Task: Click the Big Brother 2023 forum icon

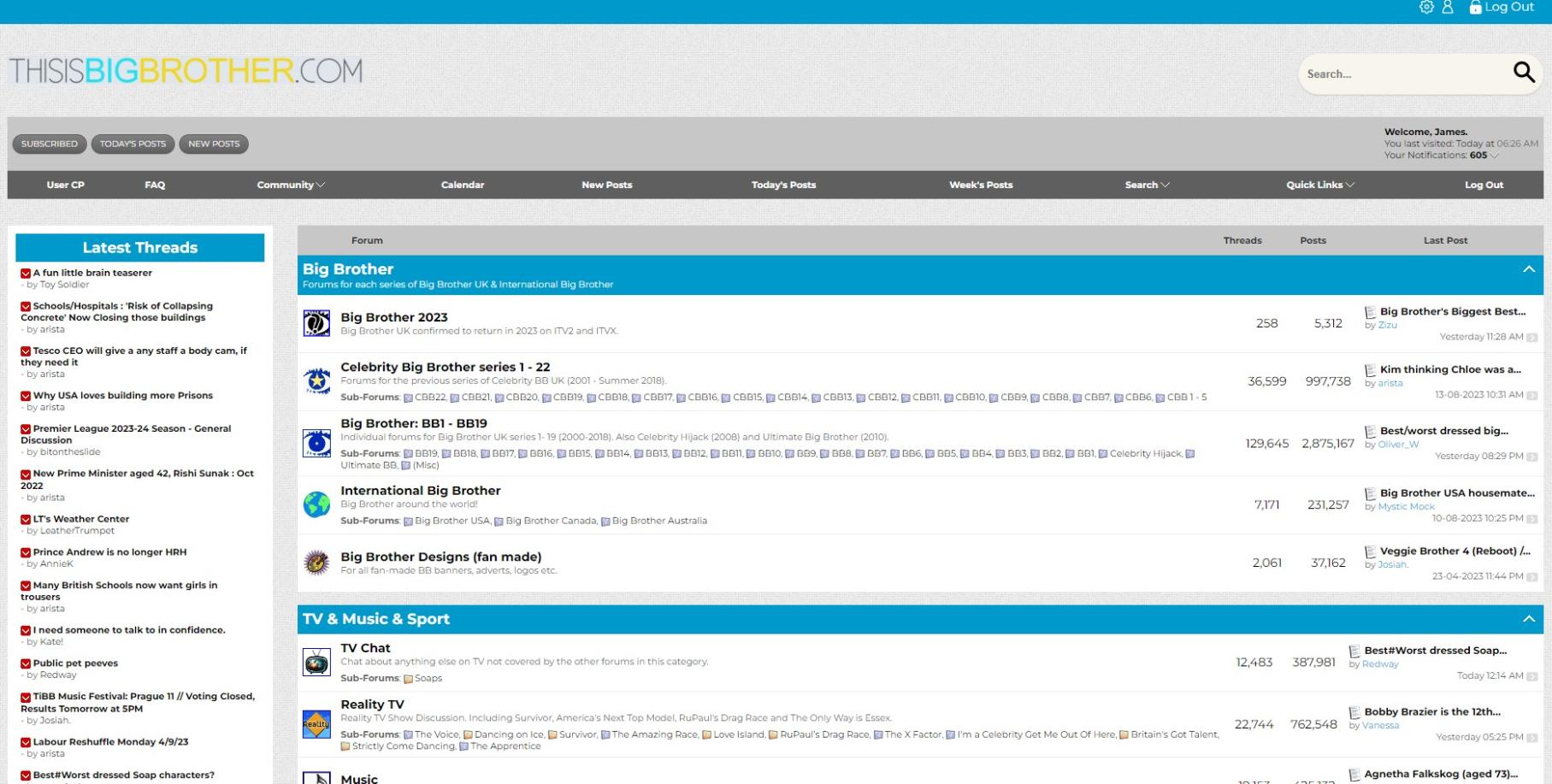Action: [316, 323]
